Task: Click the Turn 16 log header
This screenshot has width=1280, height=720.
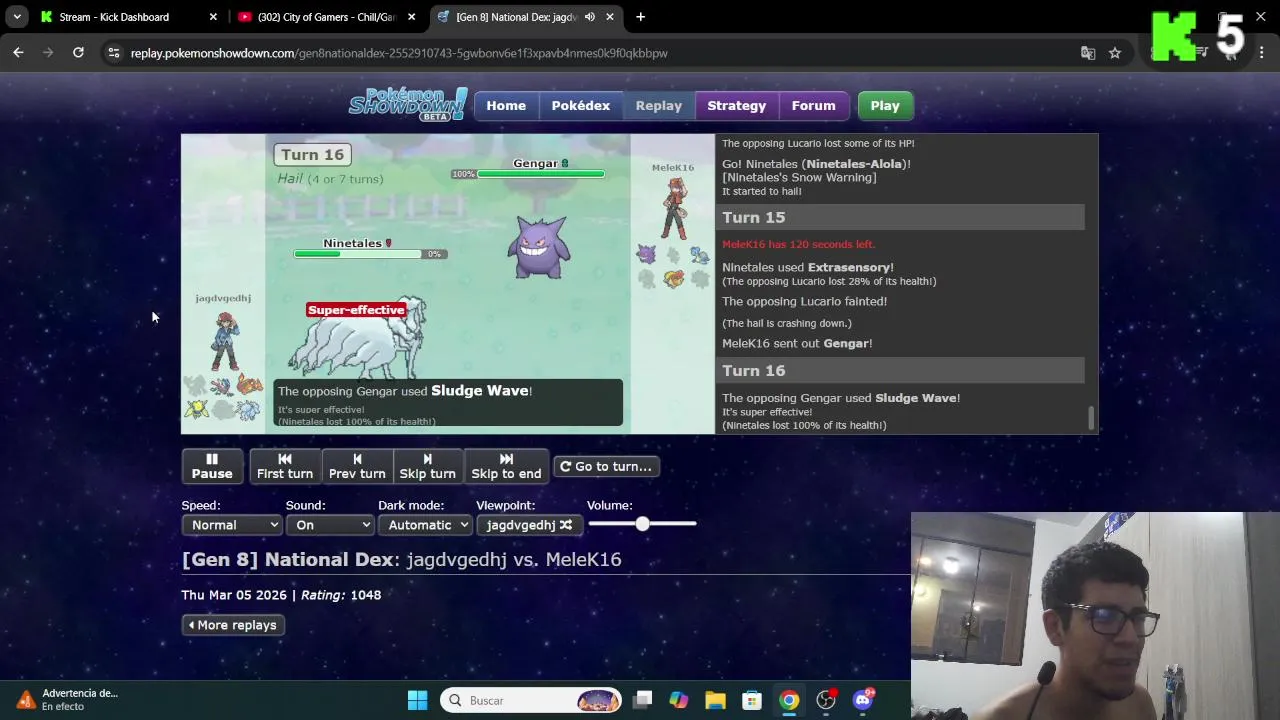Action: 900,370
